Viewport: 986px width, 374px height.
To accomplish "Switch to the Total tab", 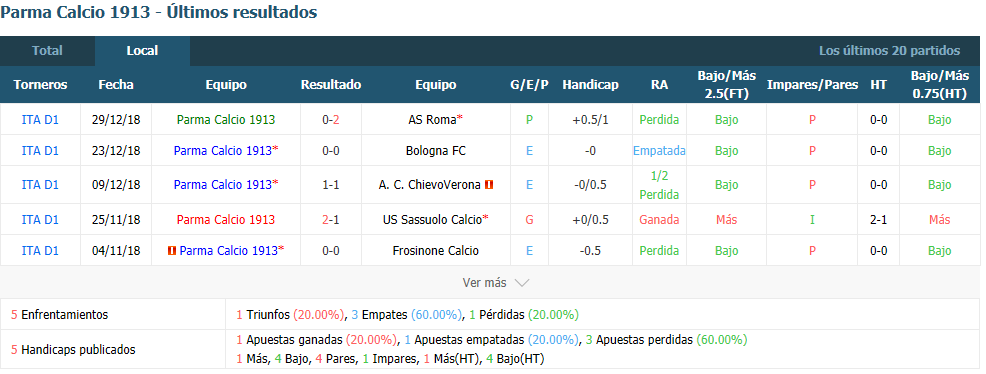I will [47, 51].
